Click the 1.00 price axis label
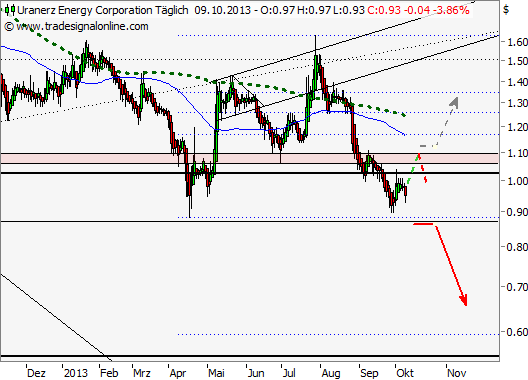 [x=517, y=181]
